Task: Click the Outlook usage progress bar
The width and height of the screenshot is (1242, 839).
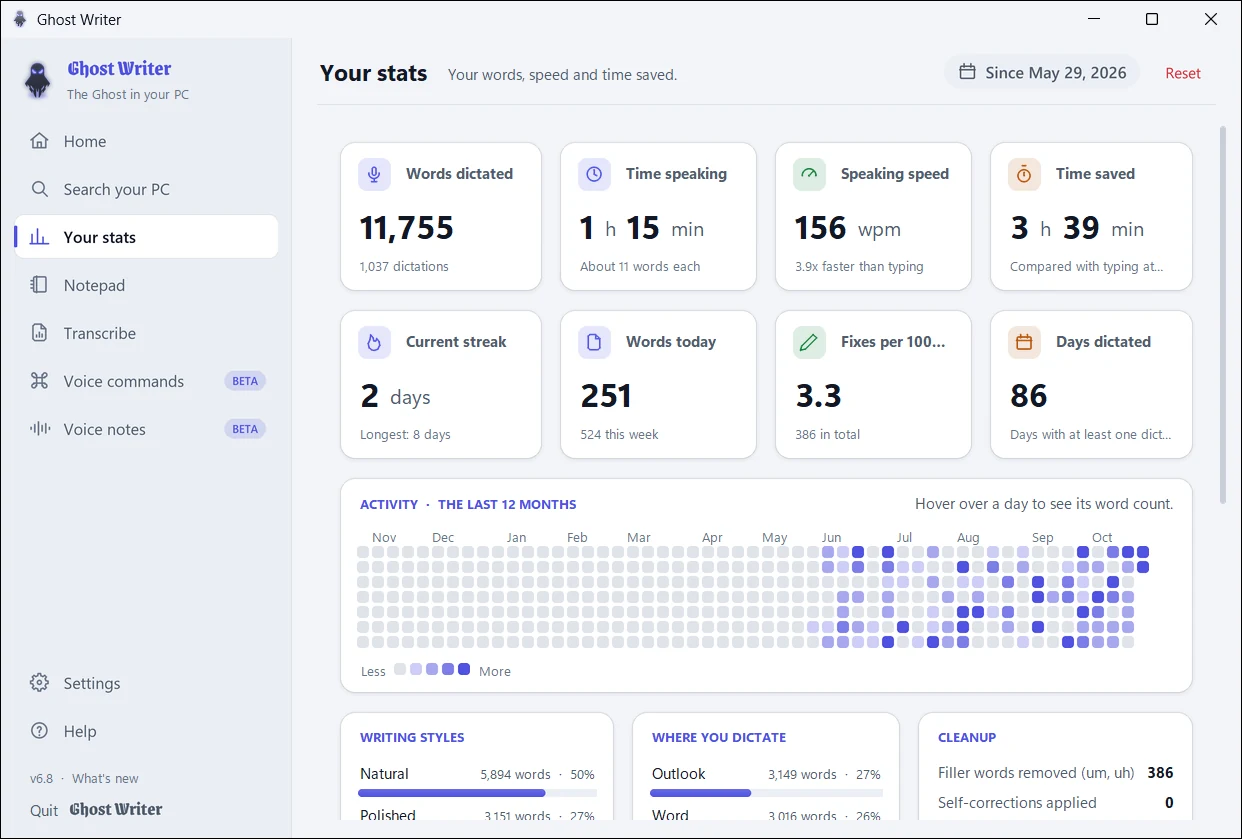Action: [x=766, y=793]
